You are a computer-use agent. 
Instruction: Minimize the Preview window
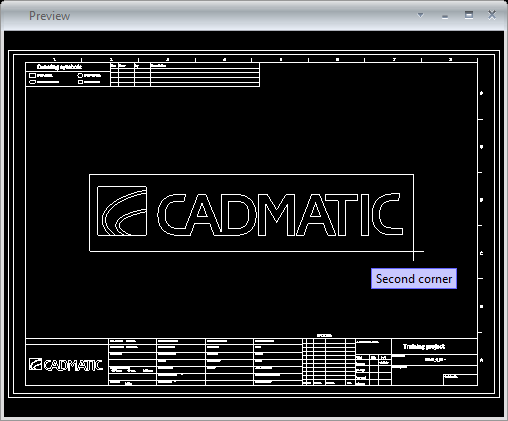(x=445, y=16)
